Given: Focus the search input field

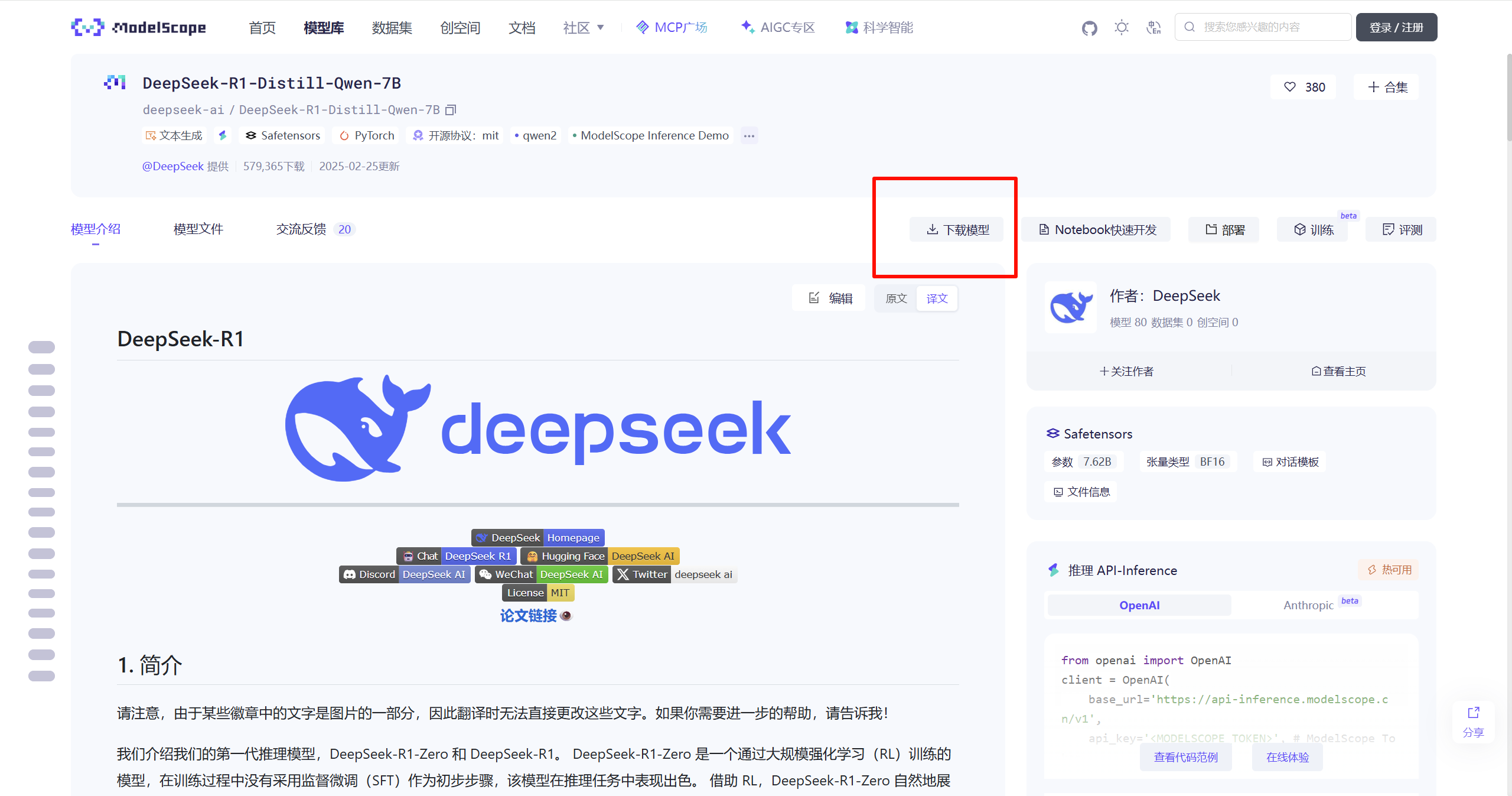Looking at the screenshot, I should 1263,27.
